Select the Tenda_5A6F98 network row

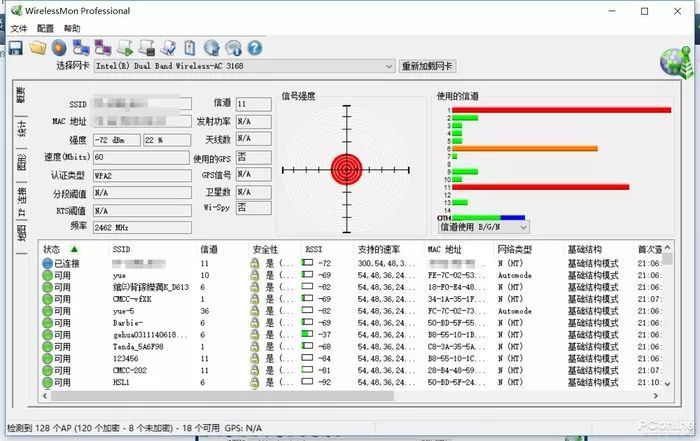coord(138,346)
